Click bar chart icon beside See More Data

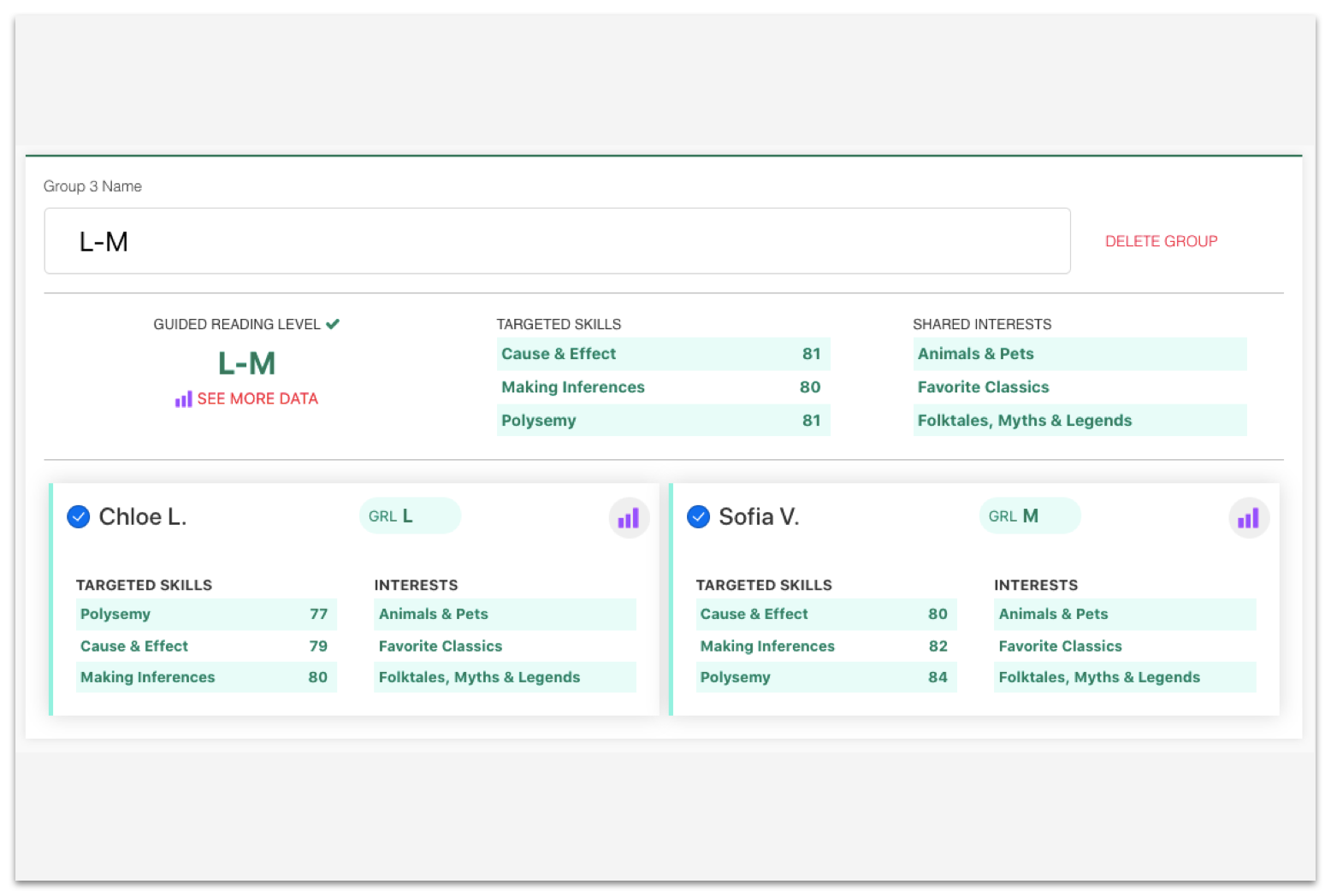[x=183, y=399]
